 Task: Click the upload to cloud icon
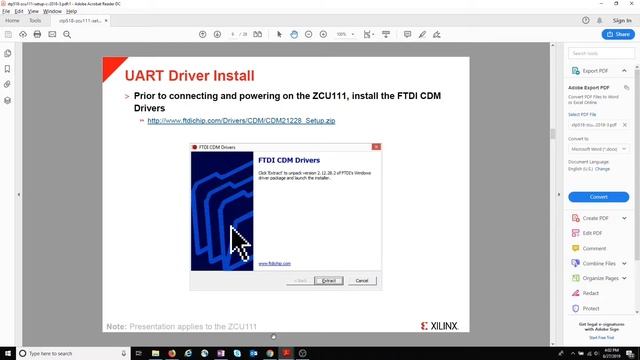[x=23, y=35]
